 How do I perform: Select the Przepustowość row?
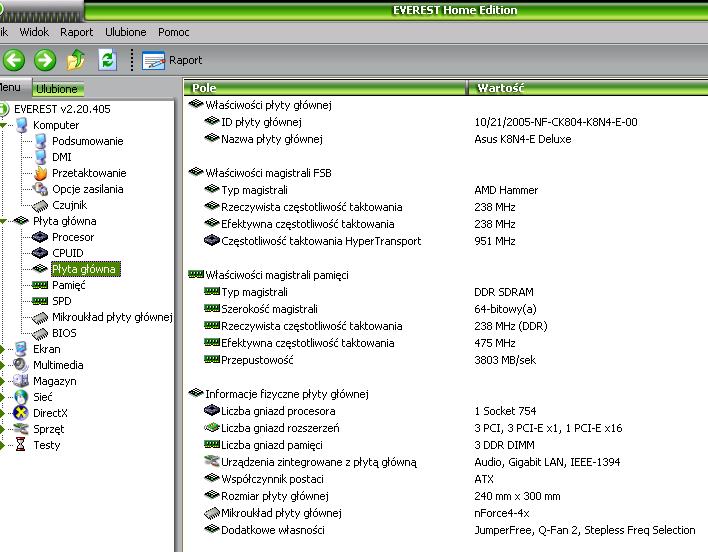point(445,360)
